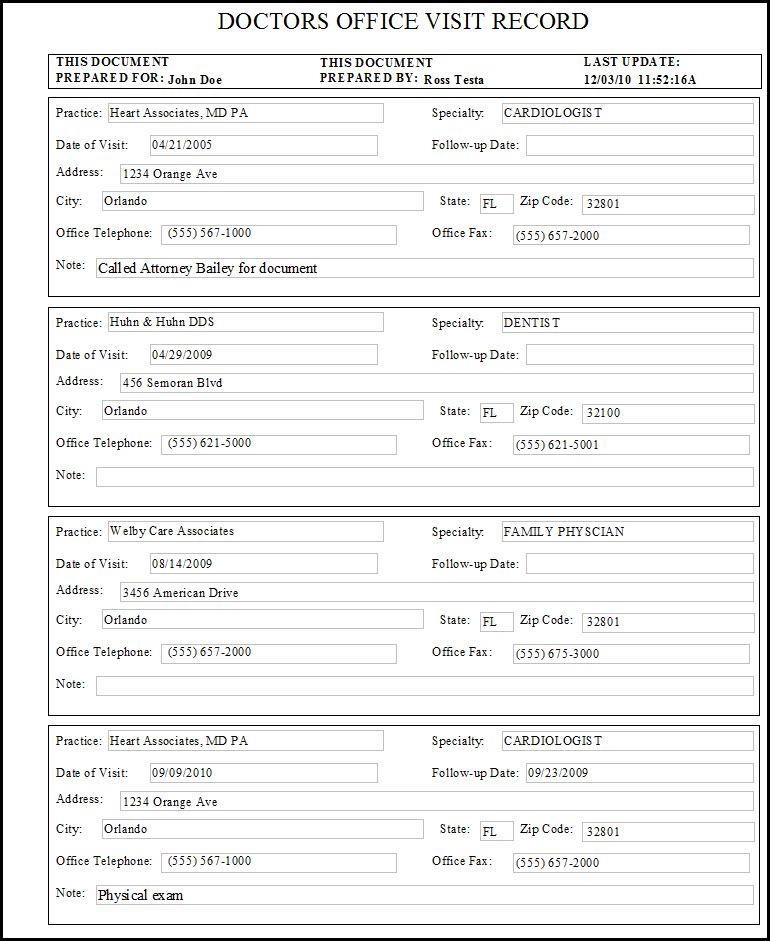Click the DOCTORS OFFICE VISIT RECORD title

coord(403,22)
